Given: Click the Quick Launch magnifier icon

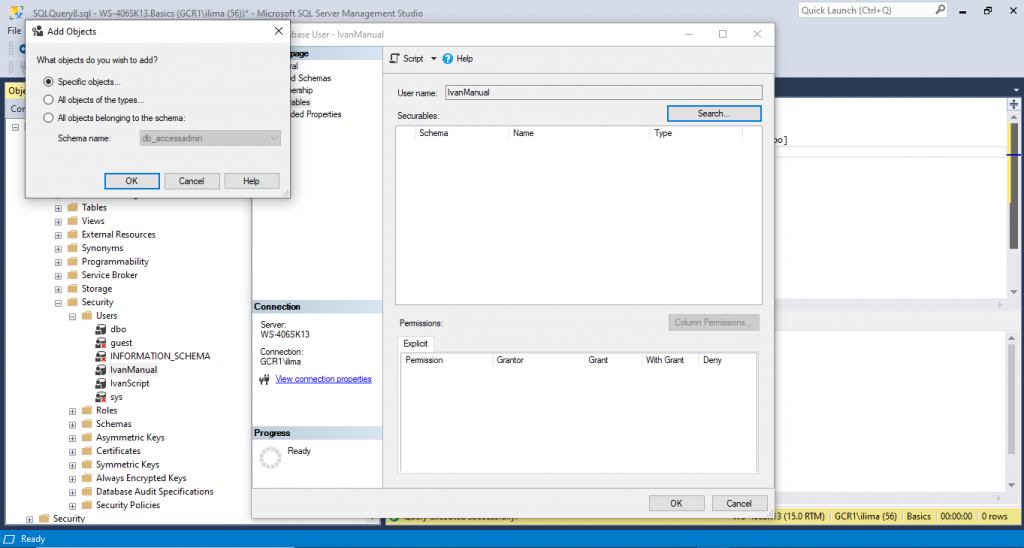Looking at the screenshot, I should [940, 10].
